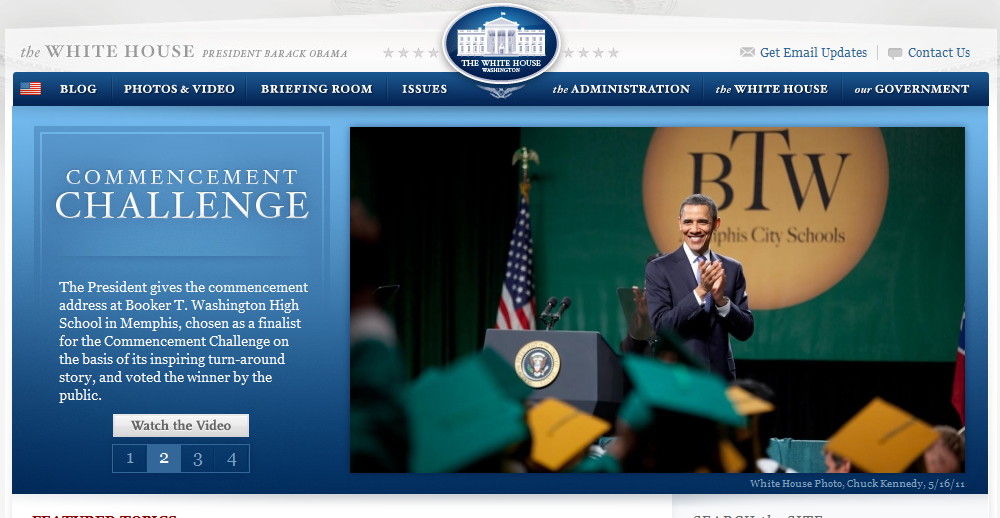Switch to slide 1 in carousel
The image size is (1000, 518).
point(130,459)
